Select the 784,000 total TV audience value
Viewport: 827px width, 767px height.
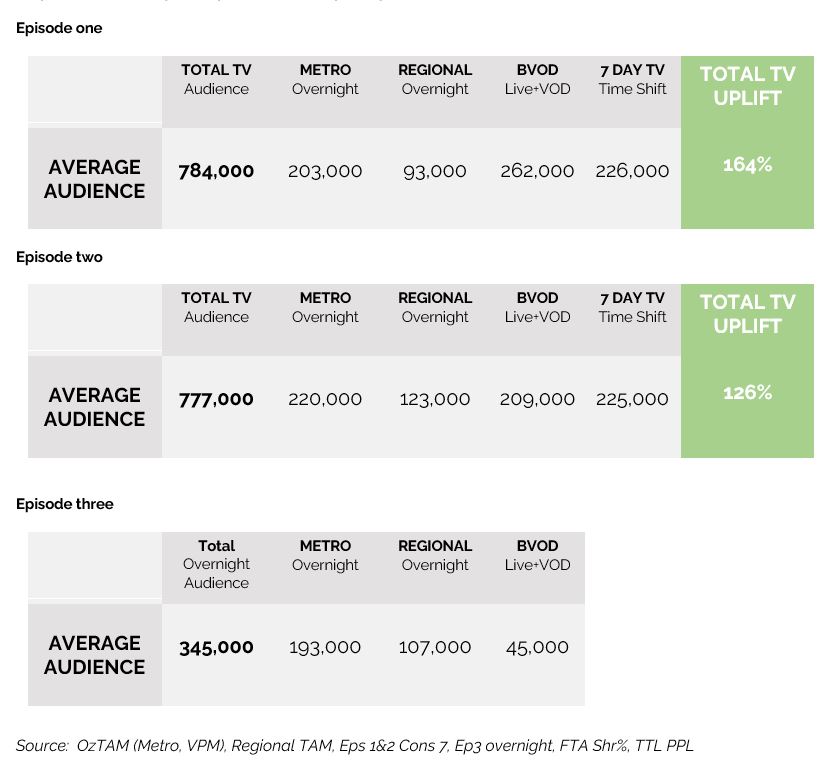[216, 171]
